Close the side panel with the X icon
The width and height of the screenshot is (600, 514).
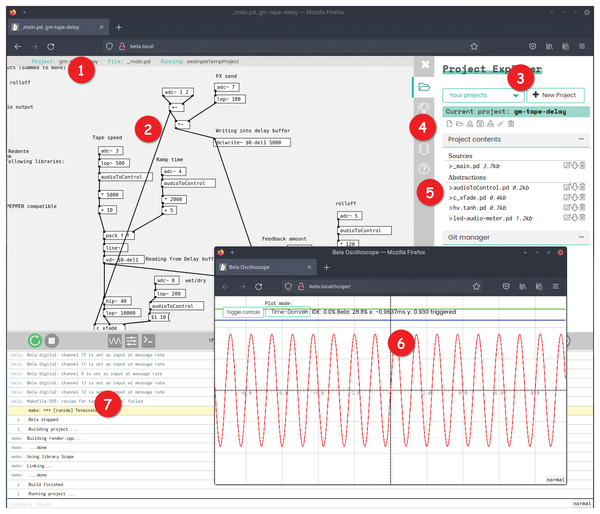(x=425, y=64)
